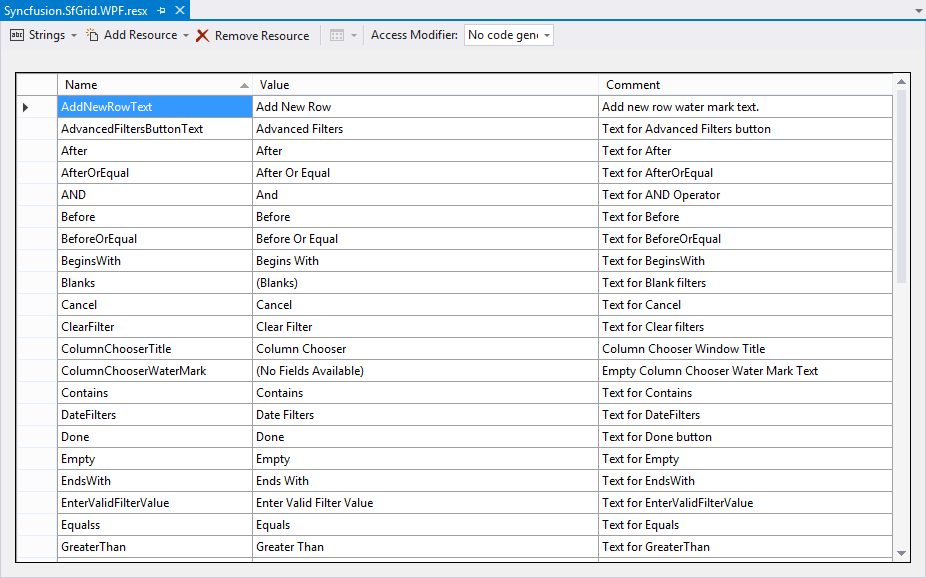Viewport: 926px width, 578px height.
Task: Click 'Text for Equals' comment cell
Action: (x=745, y=525)
